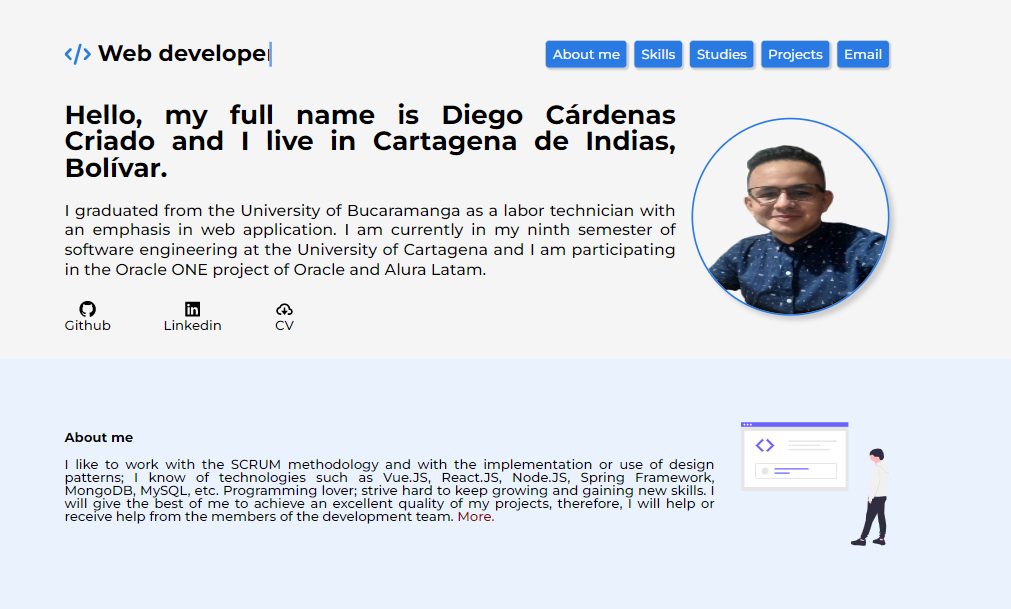Open Github via its octocat icon

click(88, 310)
